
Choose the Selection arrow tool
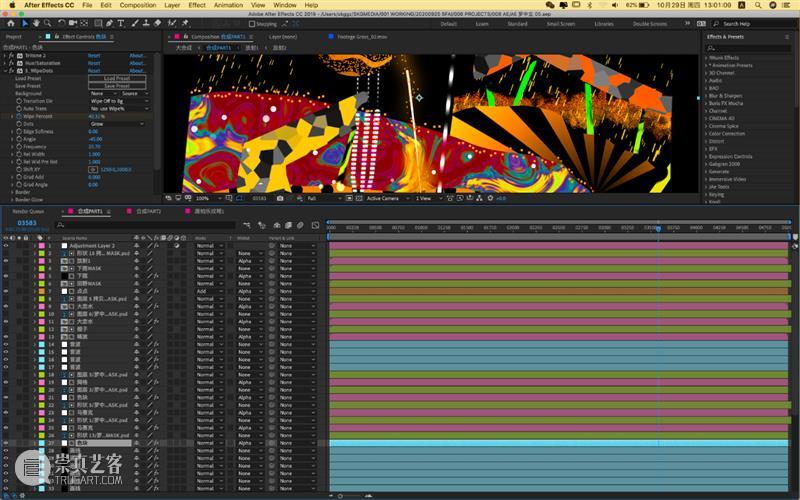pos(25,23)
